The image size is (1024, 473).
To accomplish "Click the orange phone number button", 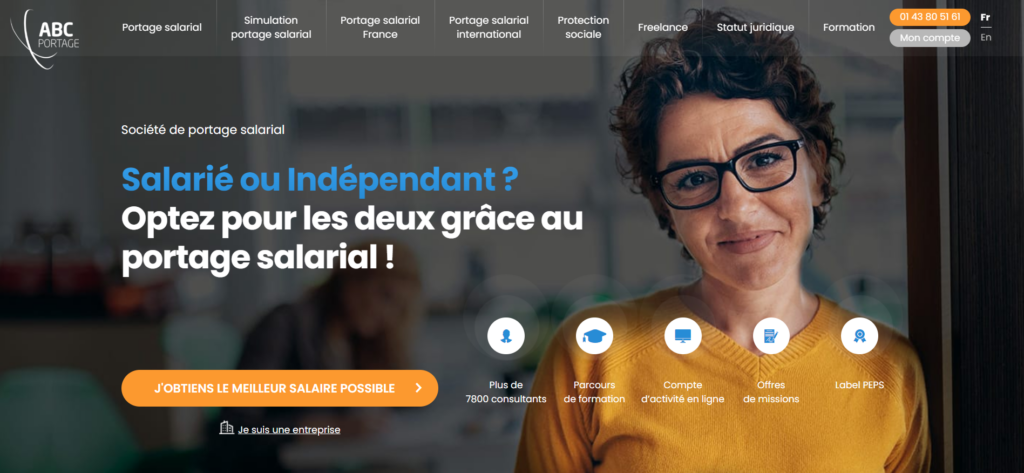I will (930, 17).
